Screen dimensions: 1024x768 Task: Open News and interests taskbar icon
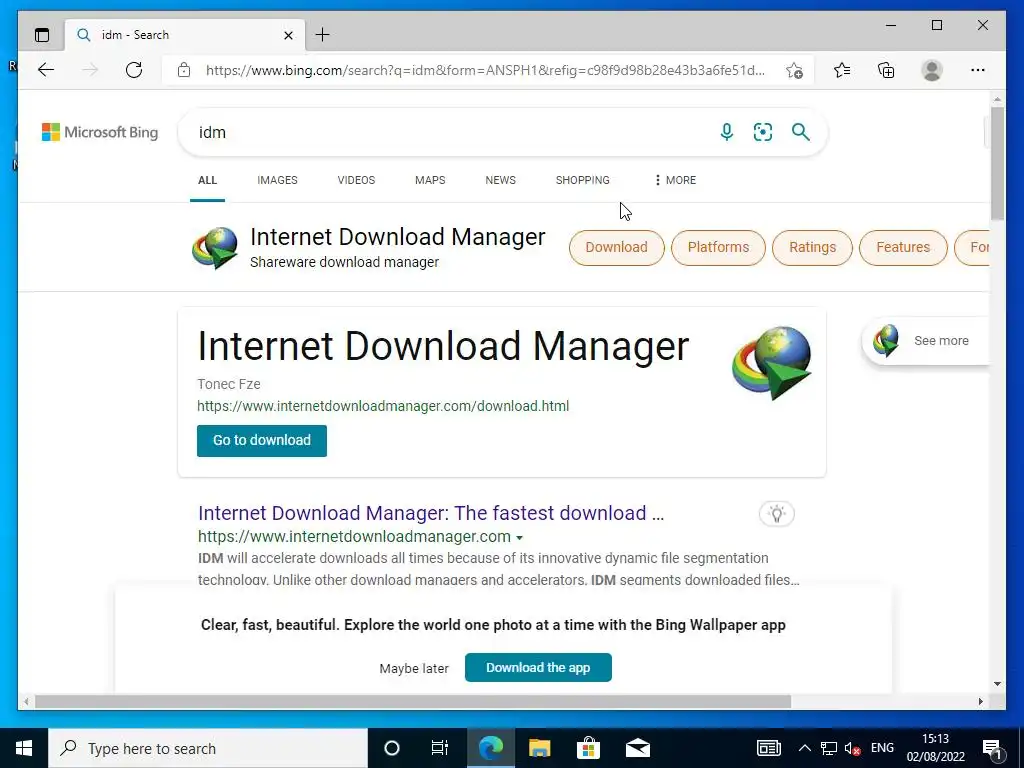[769, 748]
